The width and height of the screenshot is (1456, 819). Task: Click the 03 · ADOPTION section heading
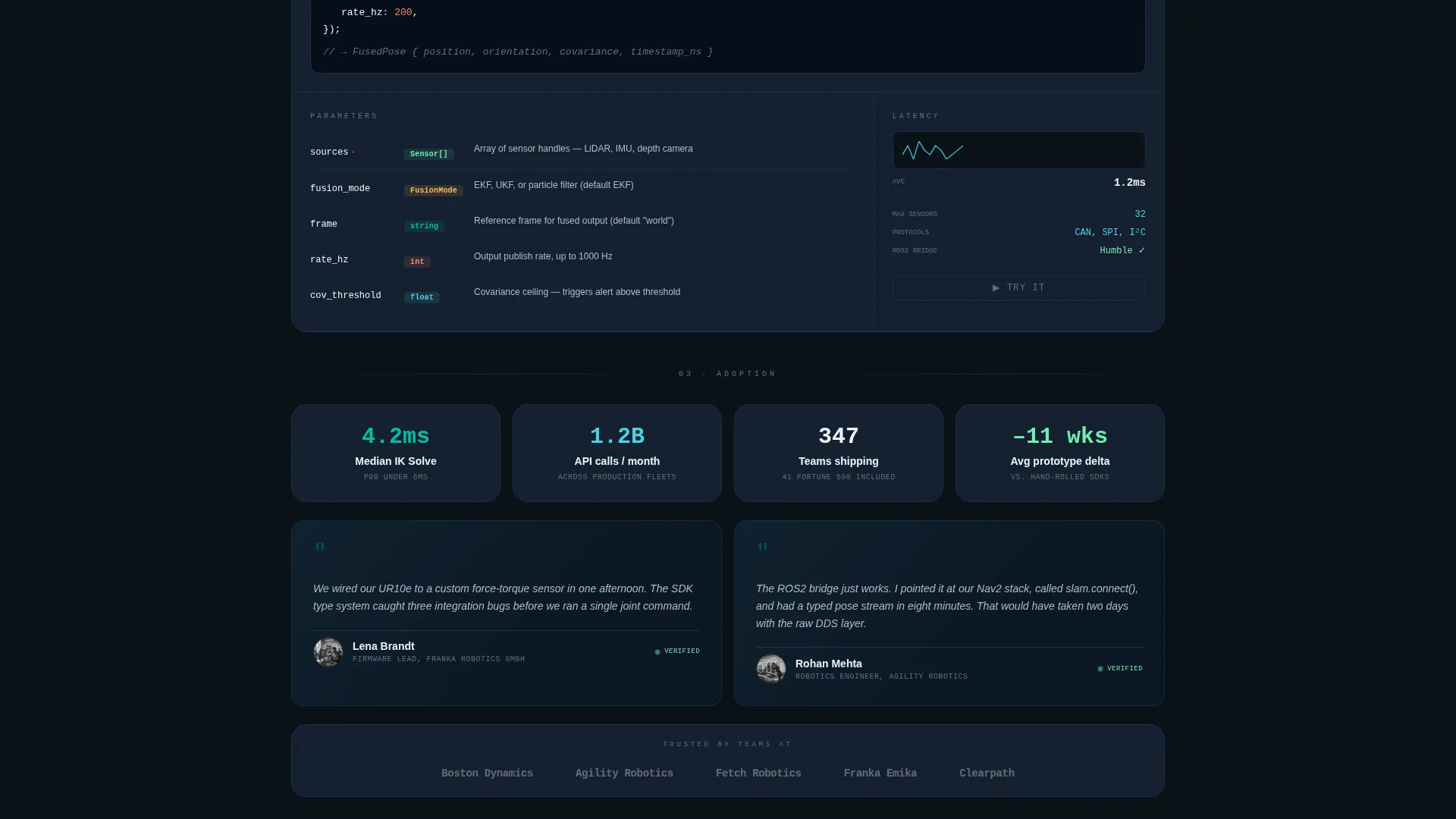[727, 374]
